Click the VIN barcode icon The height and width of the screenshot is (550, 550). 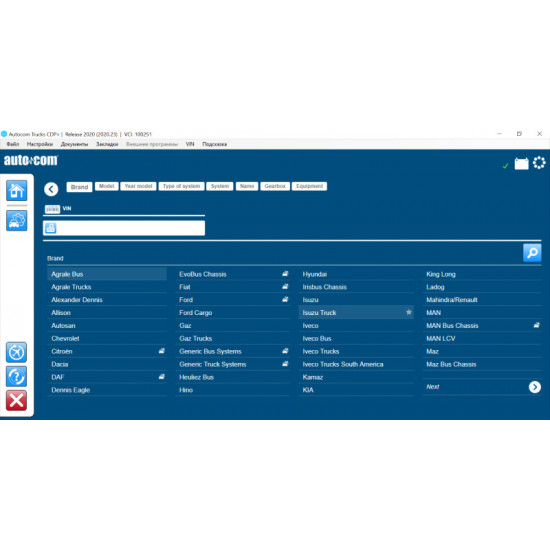[52, 209]
